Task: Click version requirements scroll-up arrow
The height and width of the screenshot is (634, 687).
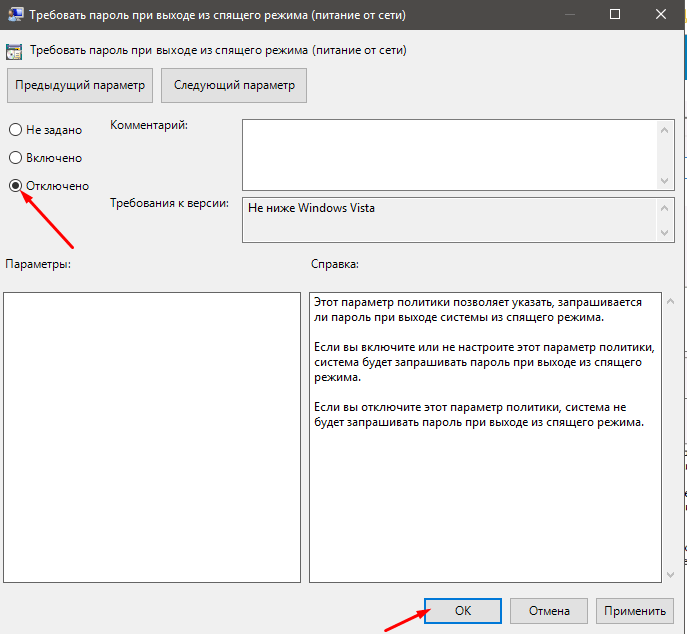Action: (664, 208)
